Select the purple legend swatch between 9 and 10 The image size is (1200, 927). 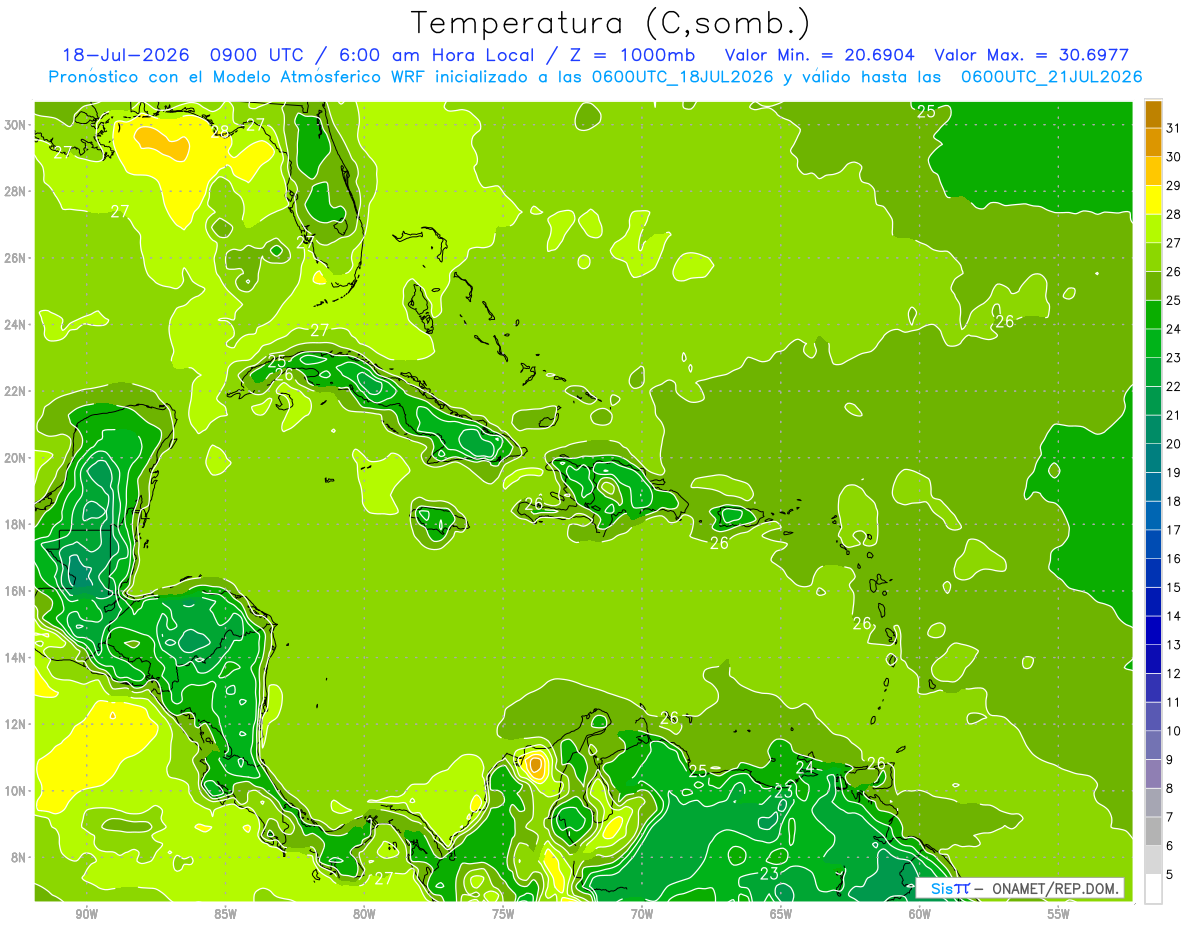pos(1153,745)
